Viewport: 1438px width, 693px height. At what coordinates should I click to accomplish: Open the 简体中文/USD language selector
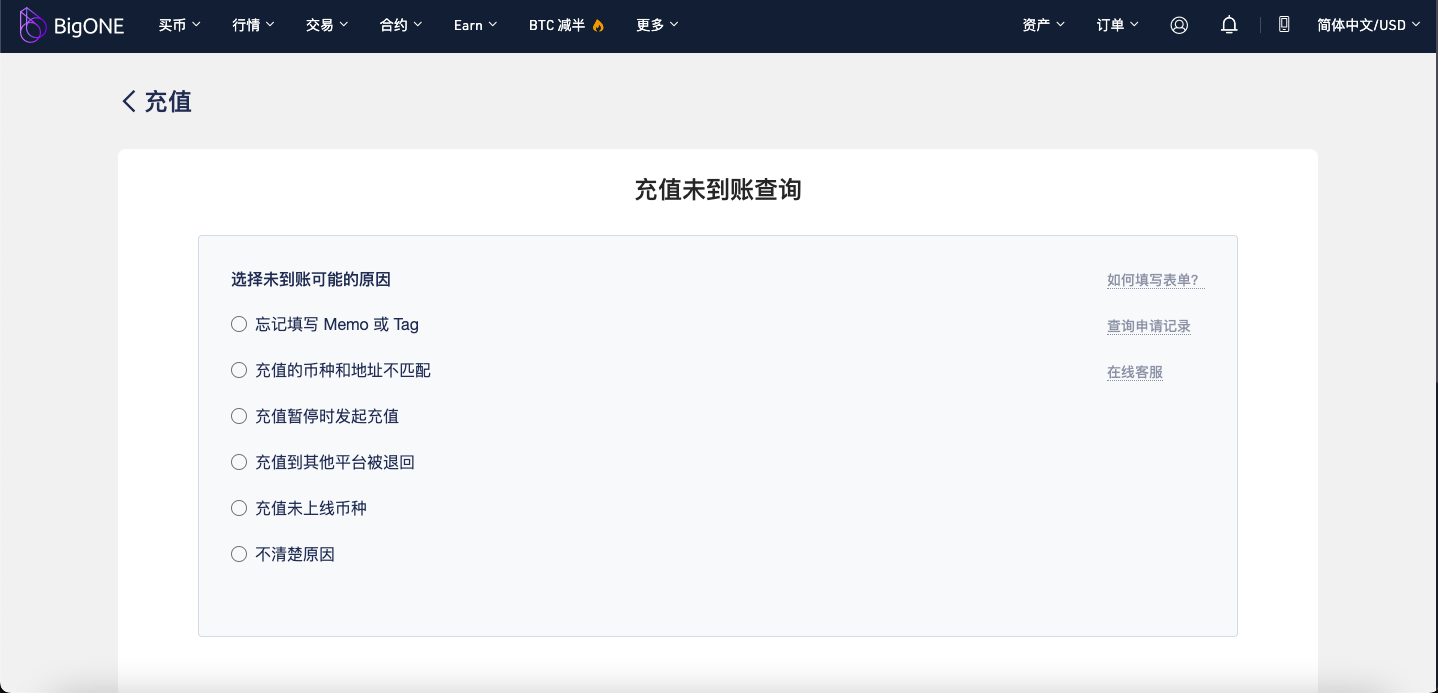[x=1369, y=25]
